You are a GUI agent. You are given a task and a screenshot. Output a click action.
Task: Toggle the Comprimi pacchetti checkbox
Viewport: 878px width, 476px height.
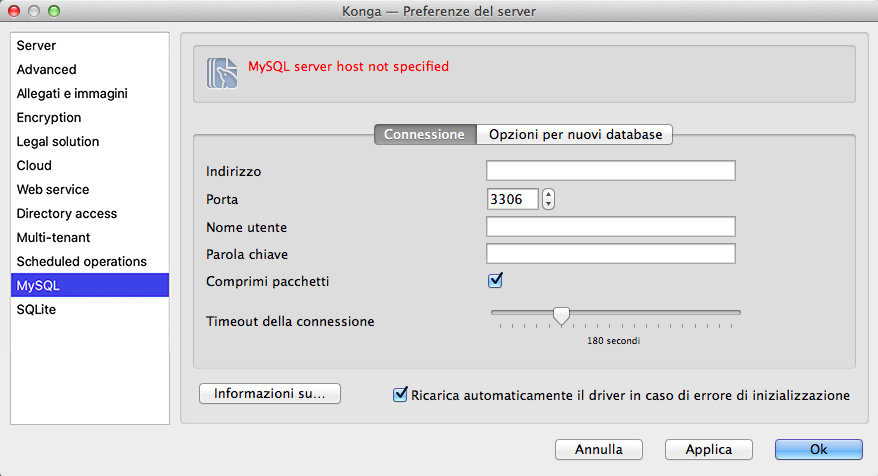pyautogui.click(x=494, y=280)
